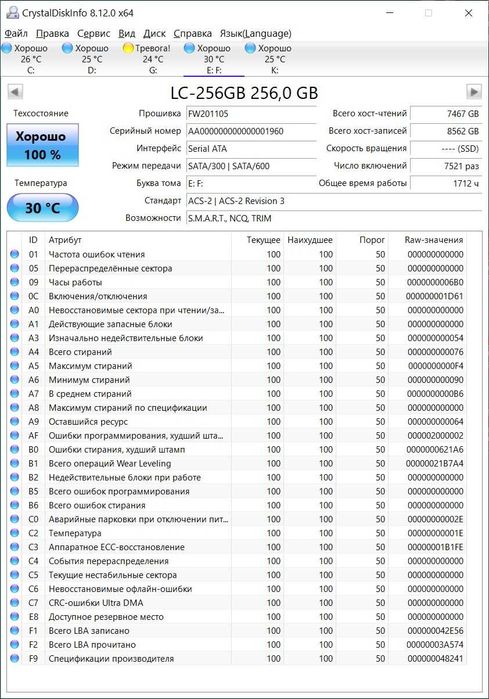This screenshot has width=489, height=699.
Task: Click status orb of attribute A6 row
Action: point(15,379)
